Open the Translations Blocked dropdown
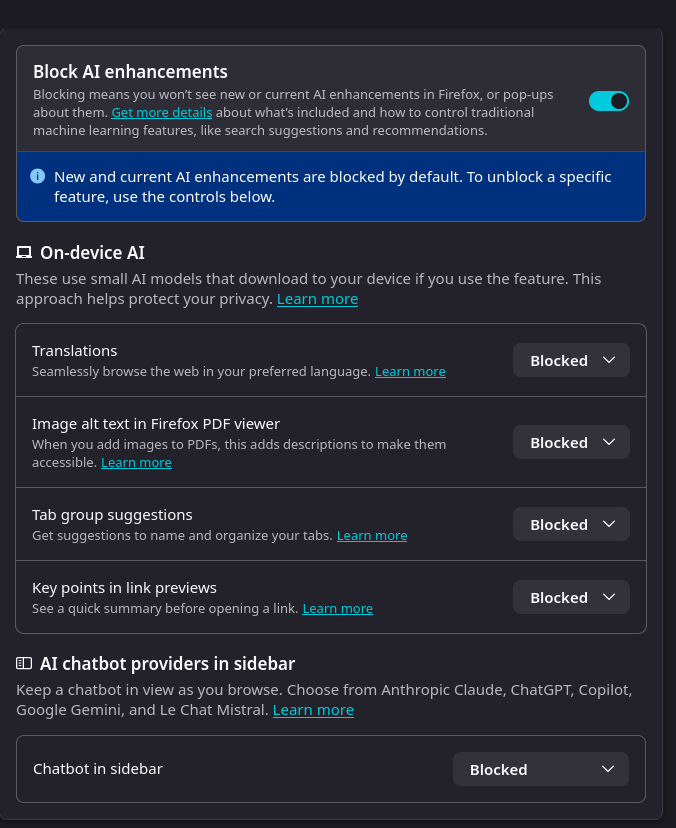The height and width of the screenshot is (828, 676). [x=571, y=361]
